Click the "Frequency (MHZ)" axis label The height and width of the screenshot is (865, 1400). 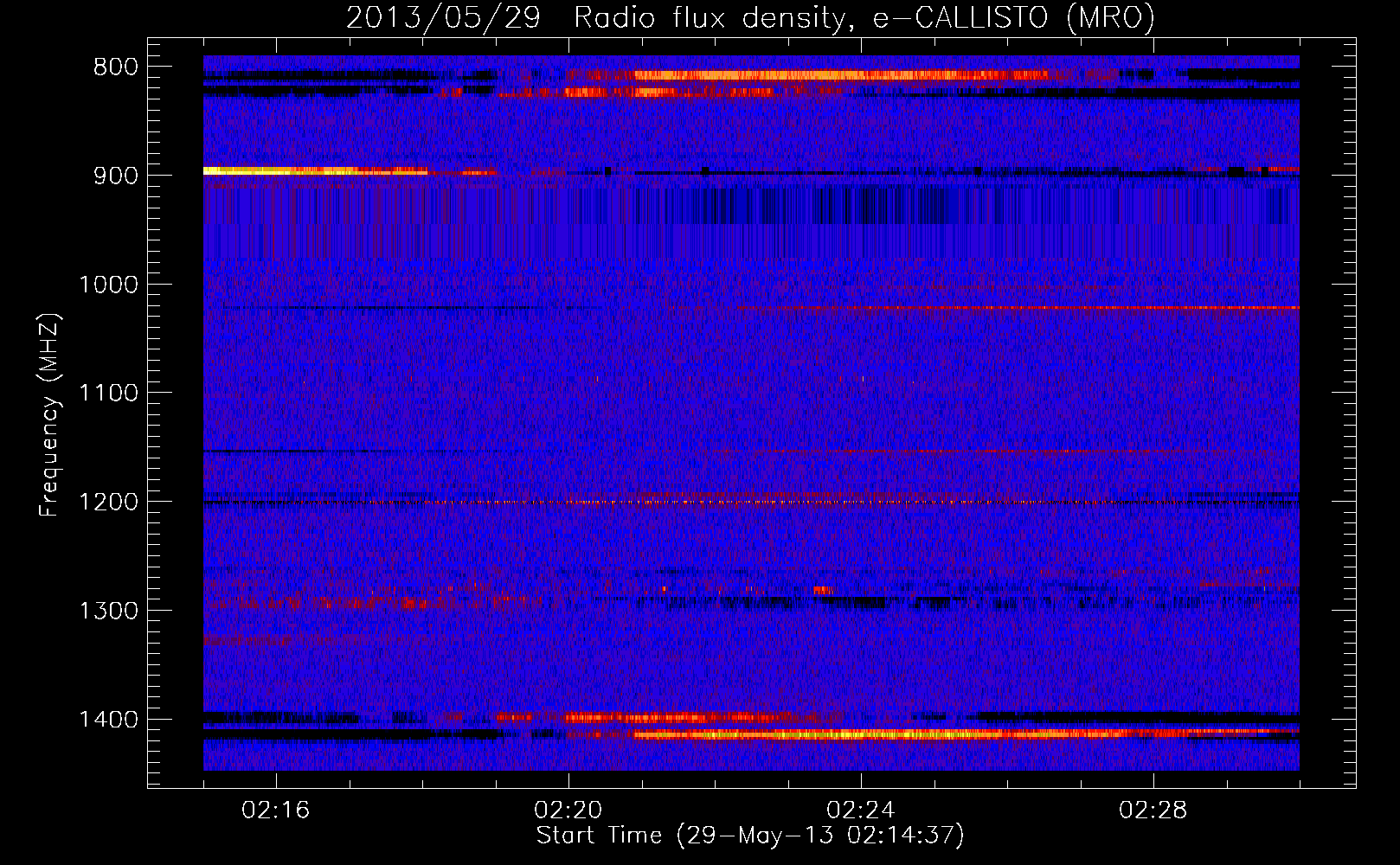[50, 415]
